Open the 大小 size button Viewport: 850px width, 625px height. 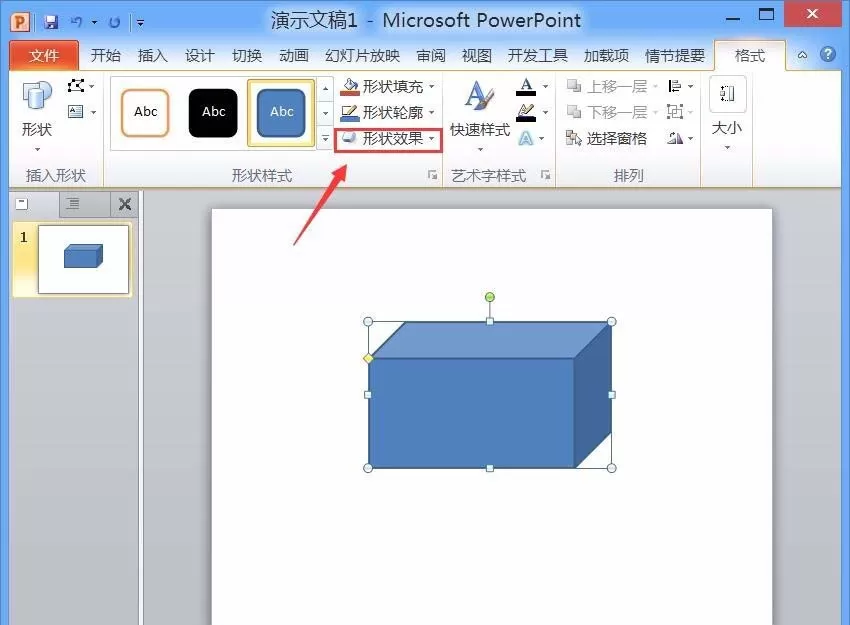[727, 114]
